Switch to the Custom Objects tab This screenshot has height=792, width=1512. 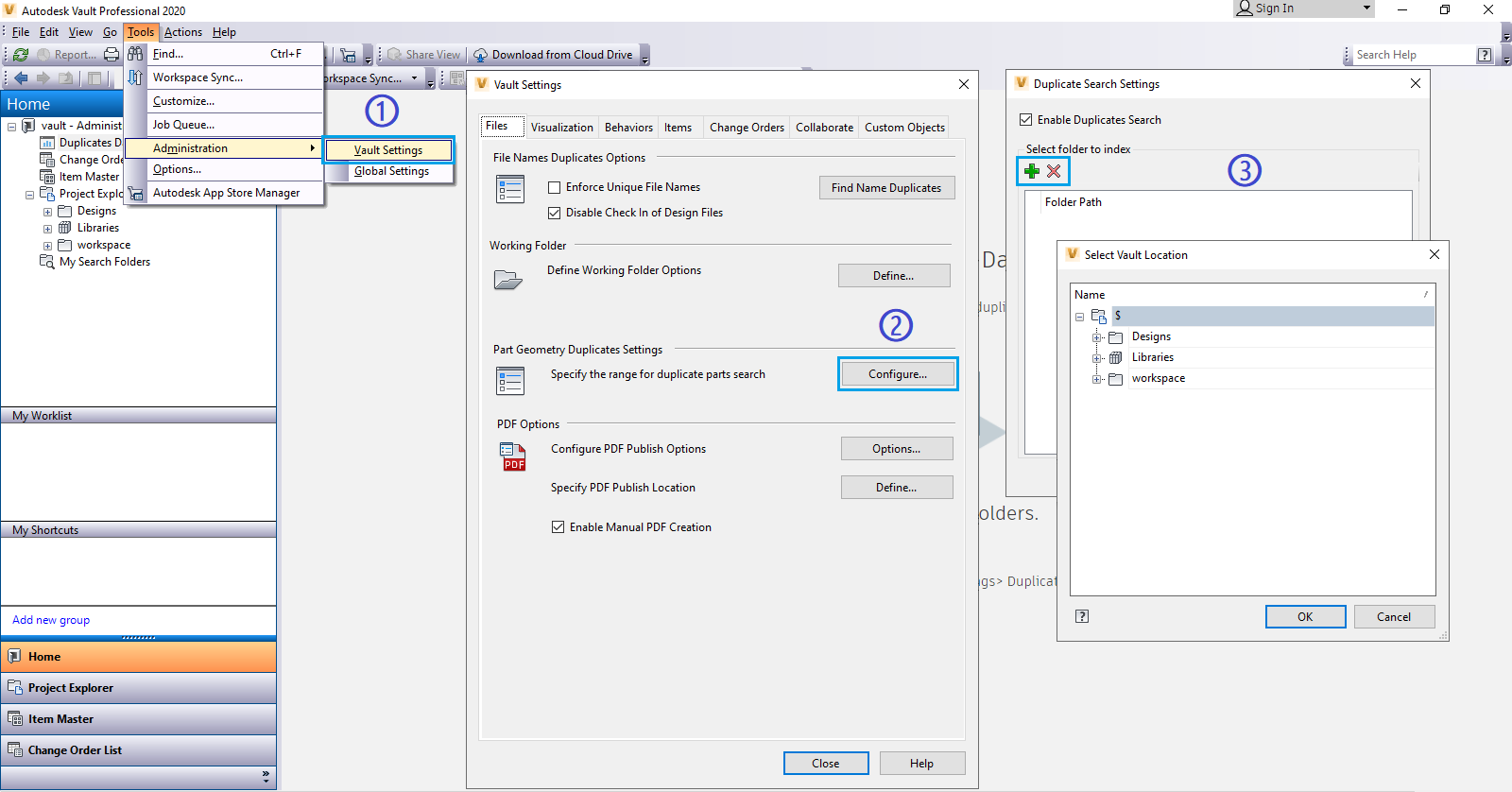pos(904,128)
